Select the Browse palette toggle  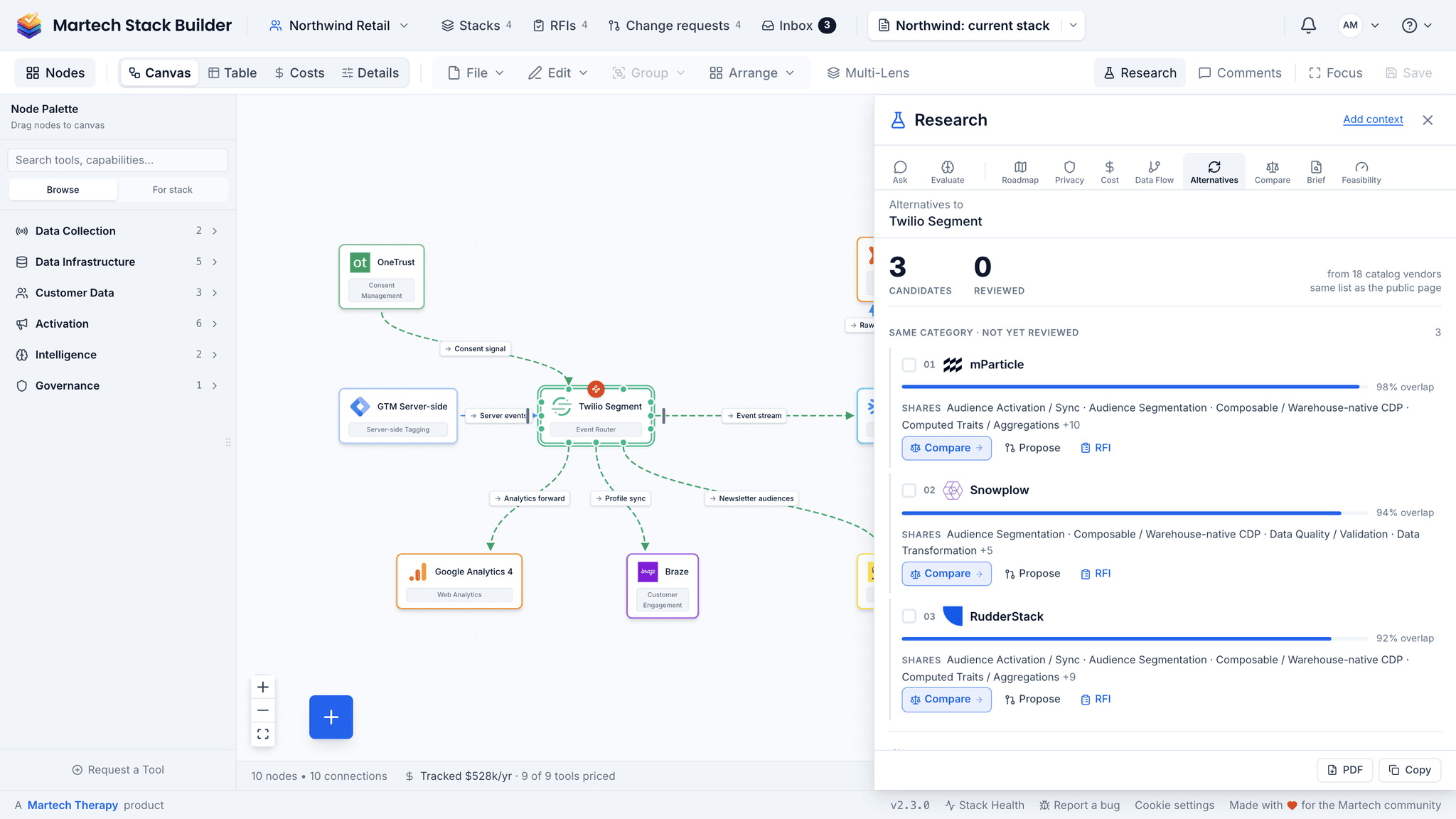tap(63, 190)
